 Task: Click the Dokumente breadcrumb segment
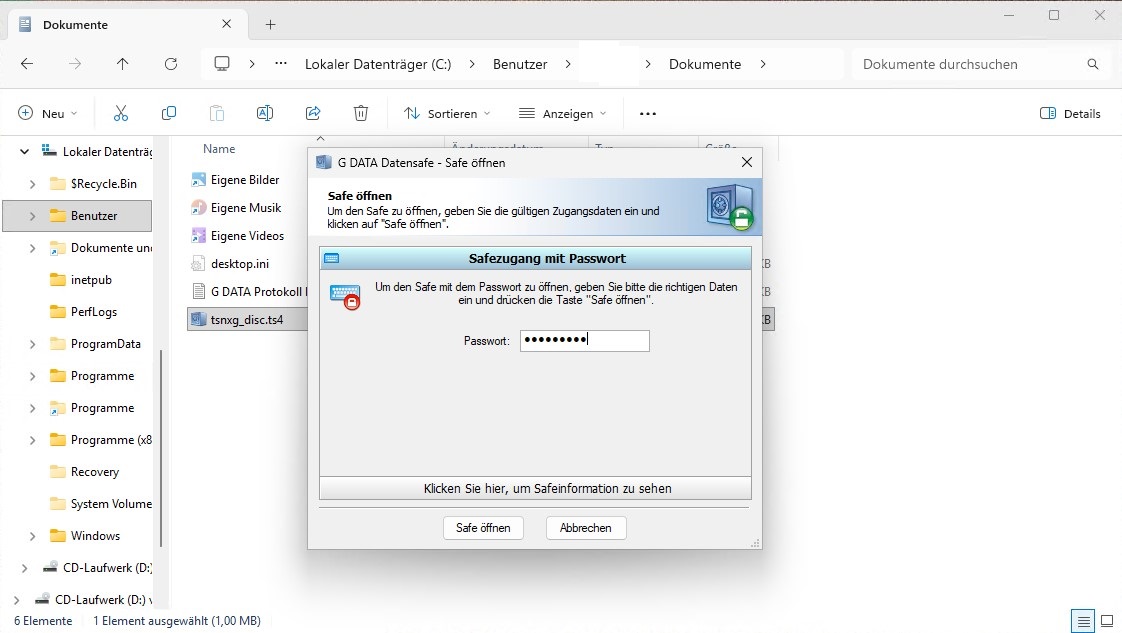tap(705, 64)
